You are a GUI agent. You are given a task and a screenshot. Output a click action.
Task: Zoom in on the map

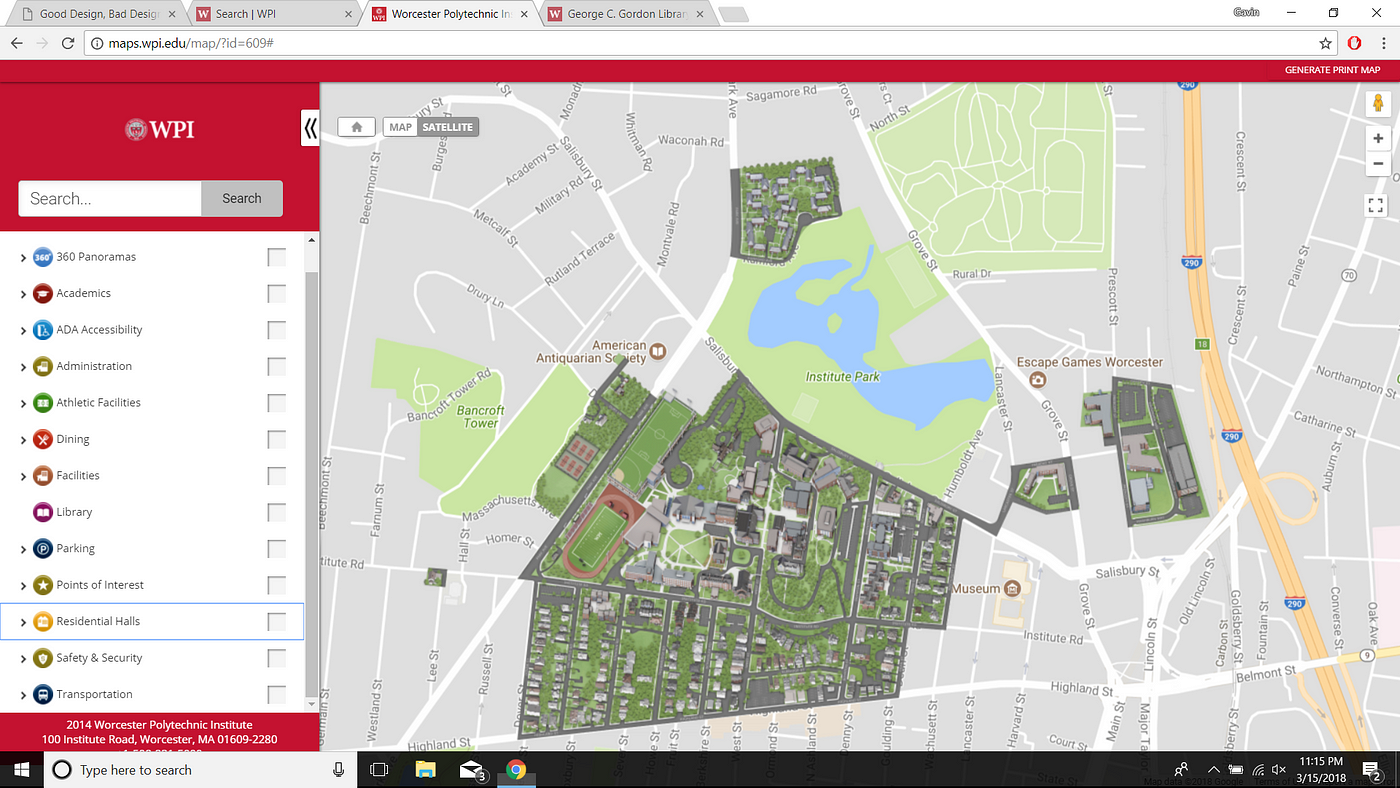1378,139
